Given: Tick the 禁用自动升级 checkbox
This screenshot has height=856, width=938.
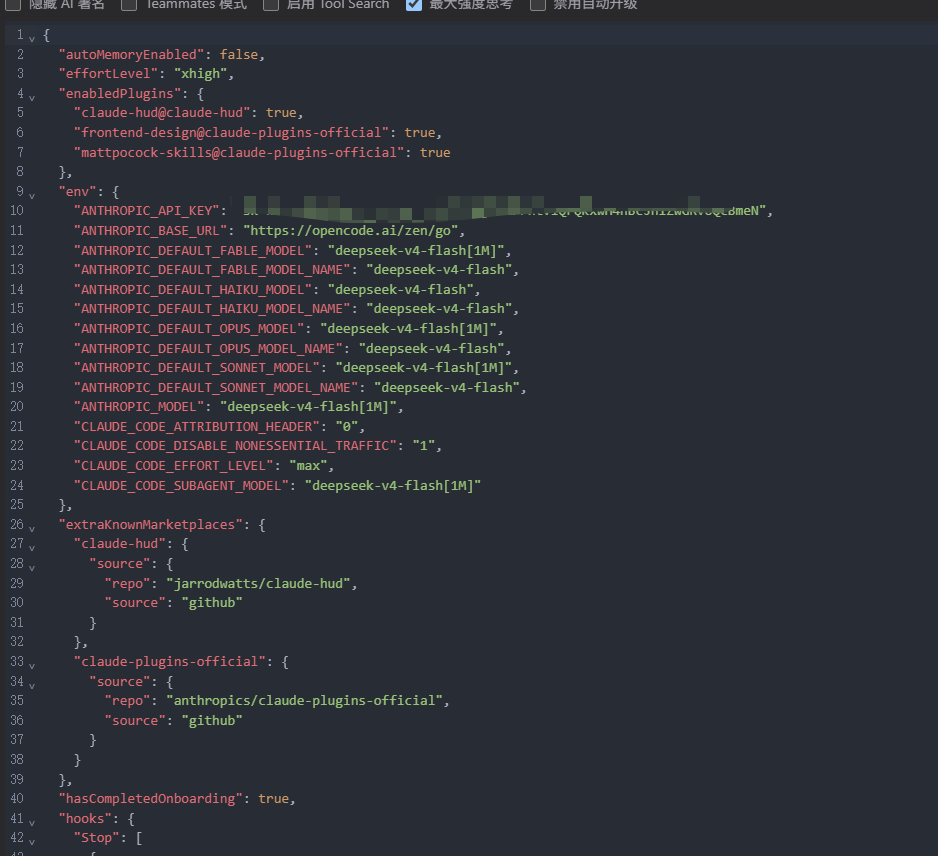Looking at the screenshot, I should point(538,5).
